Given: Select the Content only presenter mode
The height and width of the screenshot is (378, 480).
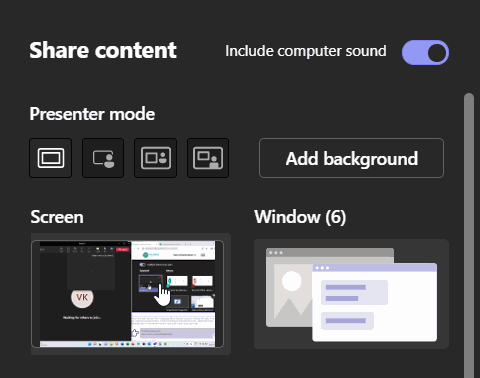Looking at the screenshot, I should (x=50, y=158).
